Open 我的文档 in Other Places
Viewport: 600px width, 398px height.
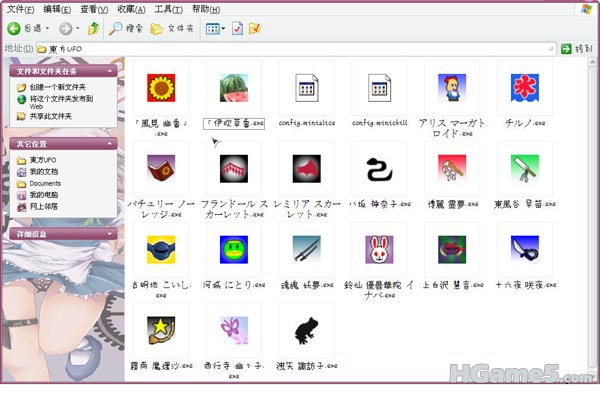(x=44, y=171)
